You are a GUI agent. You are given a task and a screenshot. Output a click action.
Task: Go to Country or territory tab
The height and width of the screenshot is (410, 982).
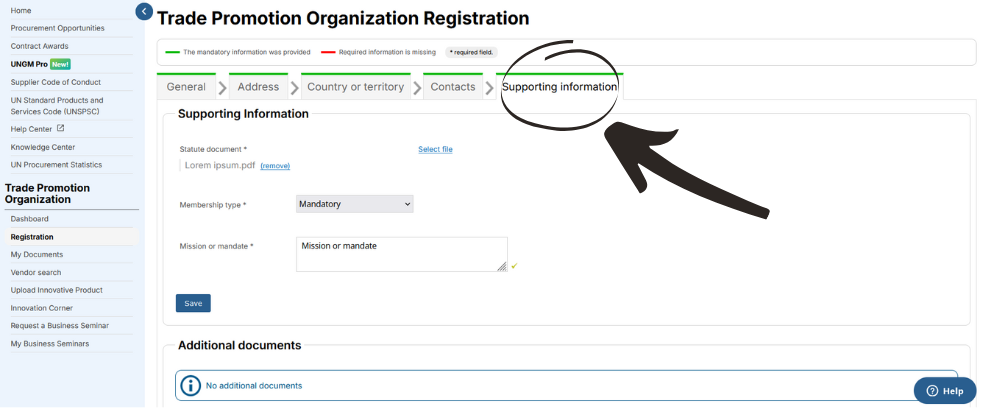356,87
